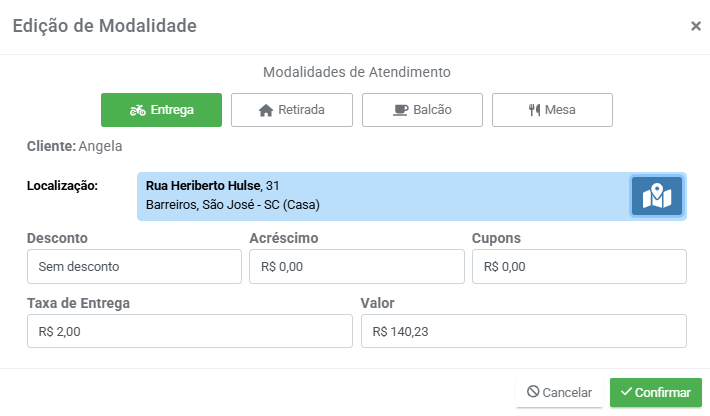Click the Rua Heriberto Hulse address box

pyautogui.click(x=380, y=196)
